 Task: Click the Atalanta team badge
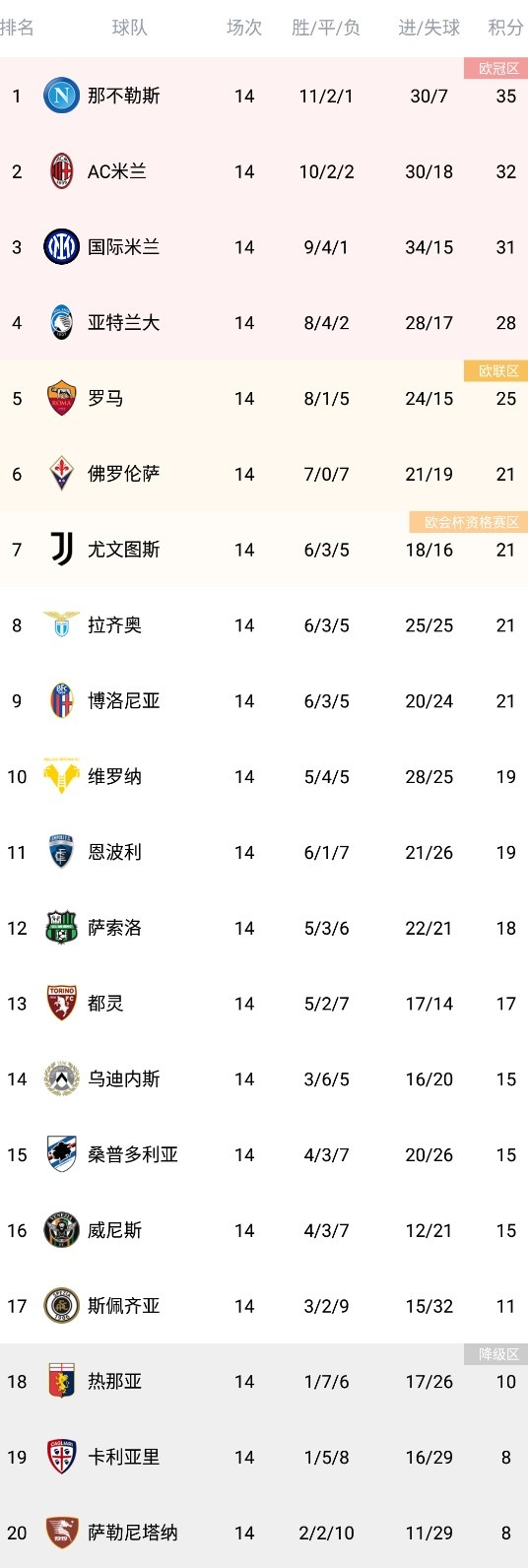pos(61,323)
